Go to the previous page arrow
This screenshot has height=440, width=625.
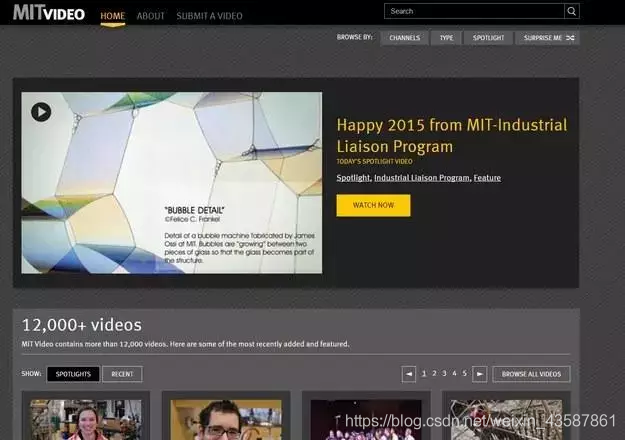[409, 374]
